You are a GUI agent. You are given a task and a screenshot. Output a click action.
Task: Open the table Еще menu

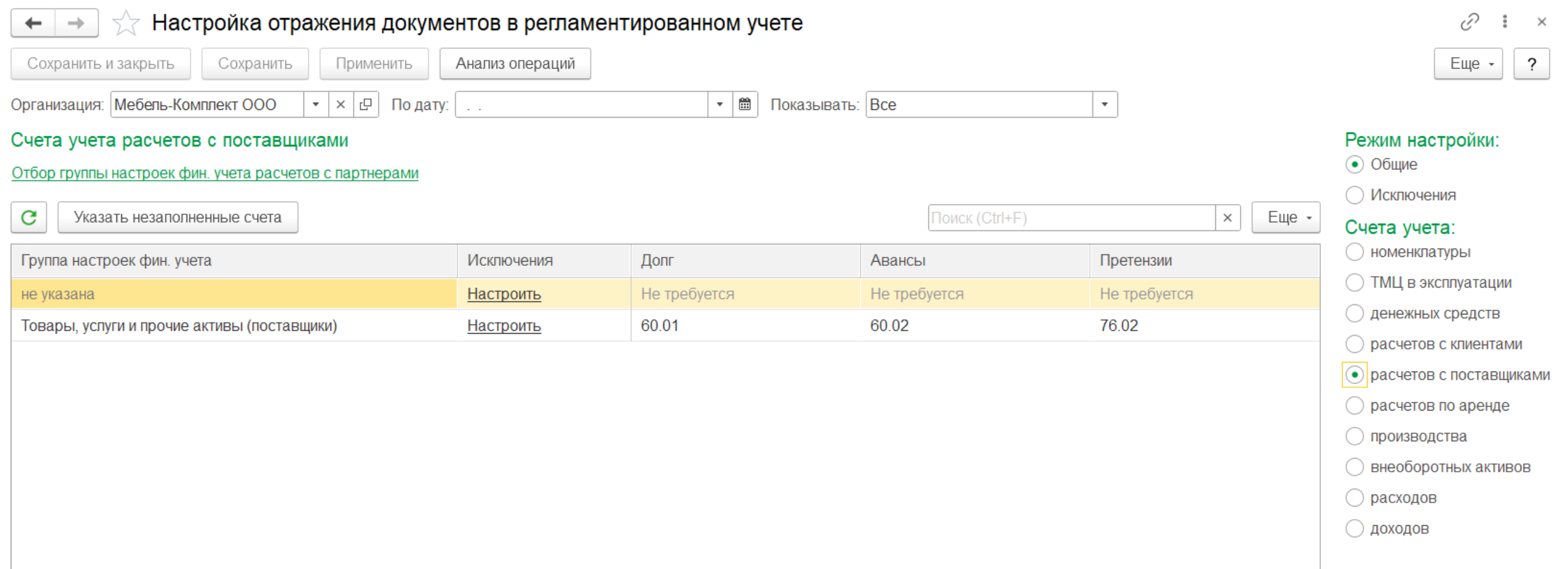[x=1285, y=217]
